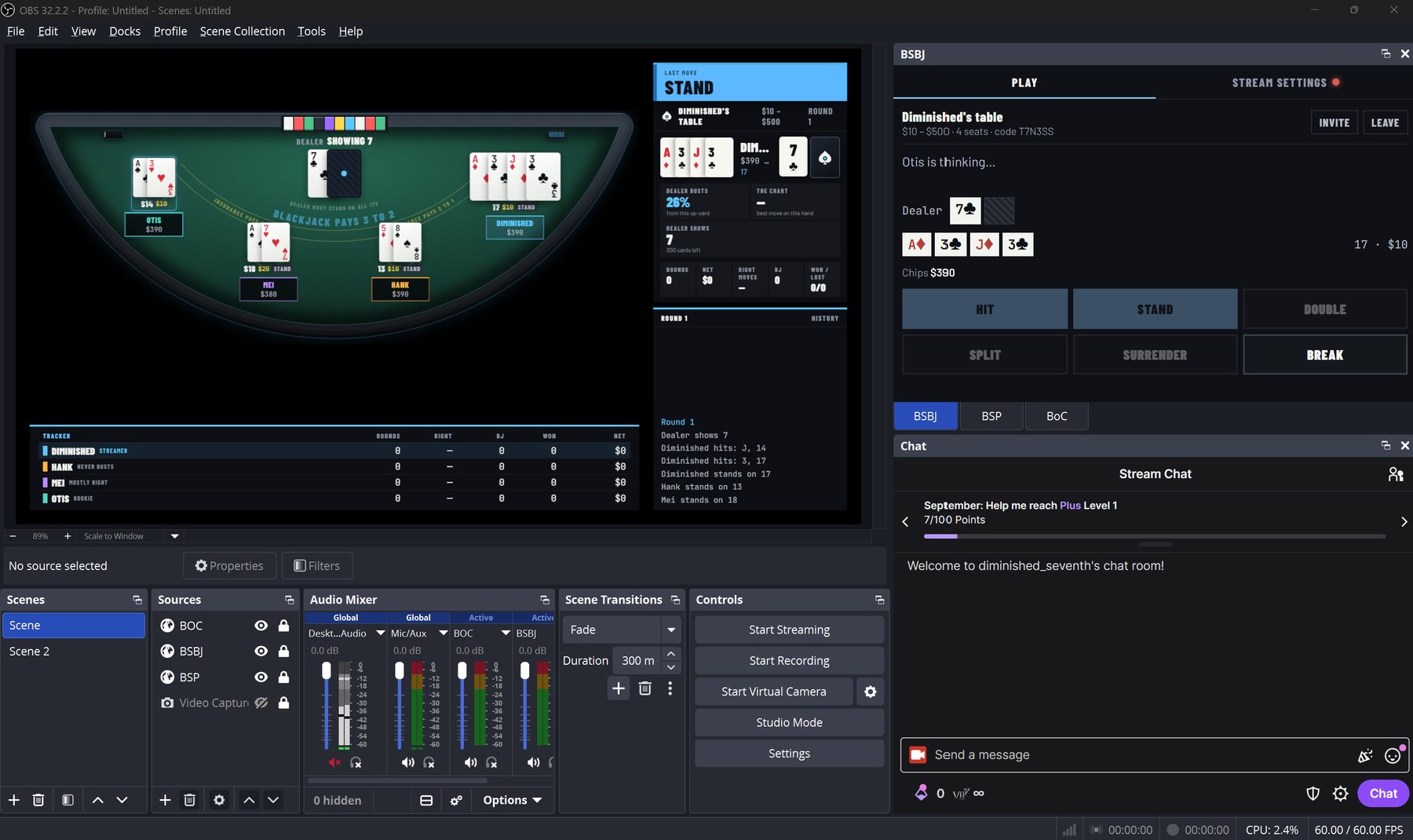Switch to the BoC dock tab
The width and height of the screenshot is (1413, 840).
click(x=1057, y=416)
